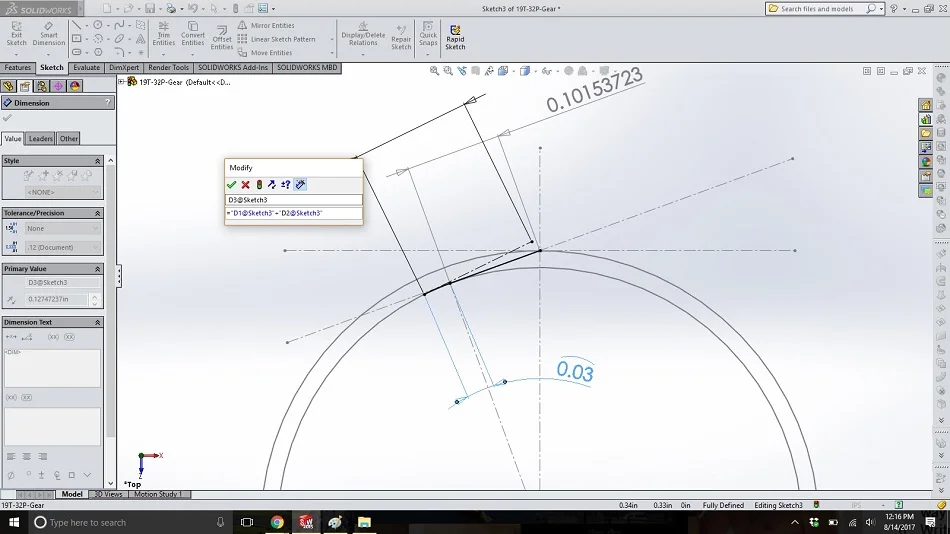Accept value with green checkmark in Modify
The image size is (950, 534).
pyautogui.click(x=231, y=184)
